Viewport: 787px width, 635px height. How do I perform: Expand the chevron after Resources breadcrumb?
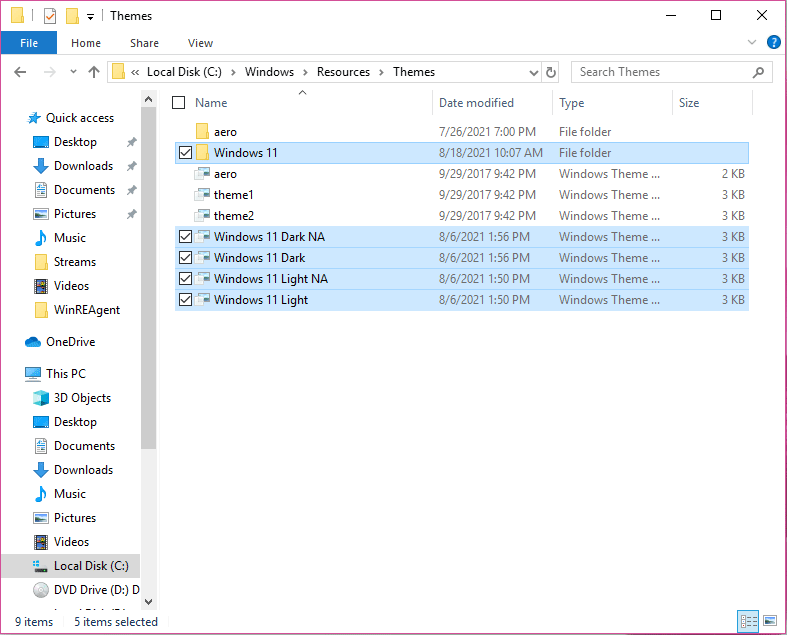pos(381,72)
